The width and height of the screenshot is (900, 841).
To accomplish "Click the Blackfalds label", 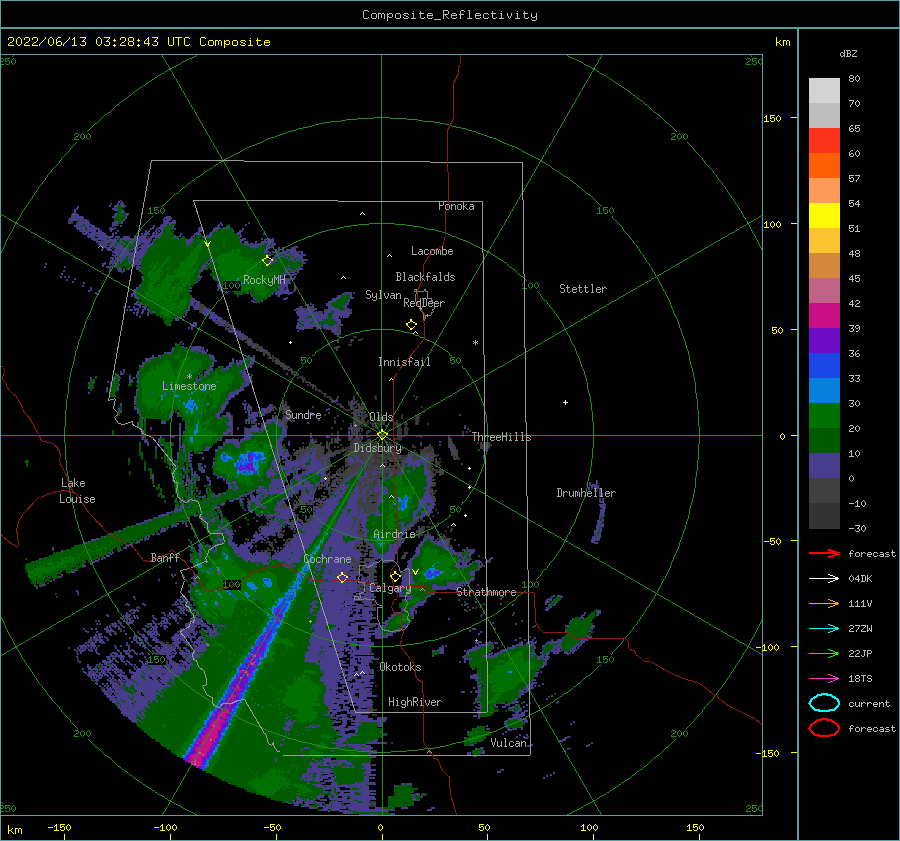I will (x=425, y=277).
